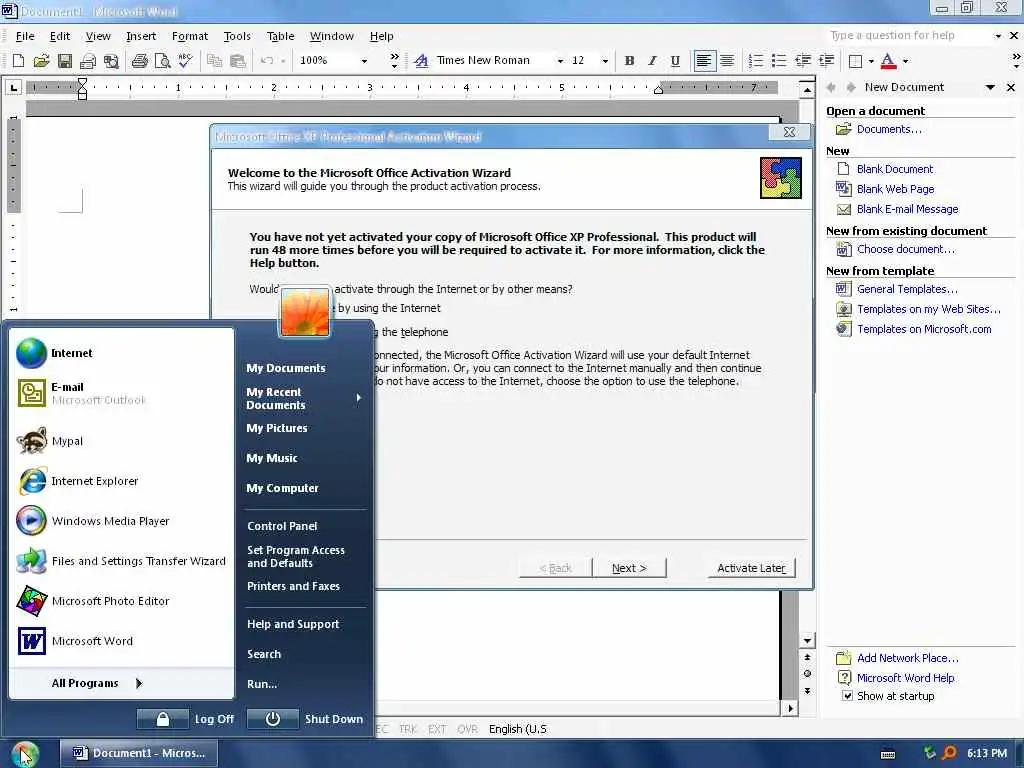
Task: Center the text alignment
Action: [x=727, y=61]
